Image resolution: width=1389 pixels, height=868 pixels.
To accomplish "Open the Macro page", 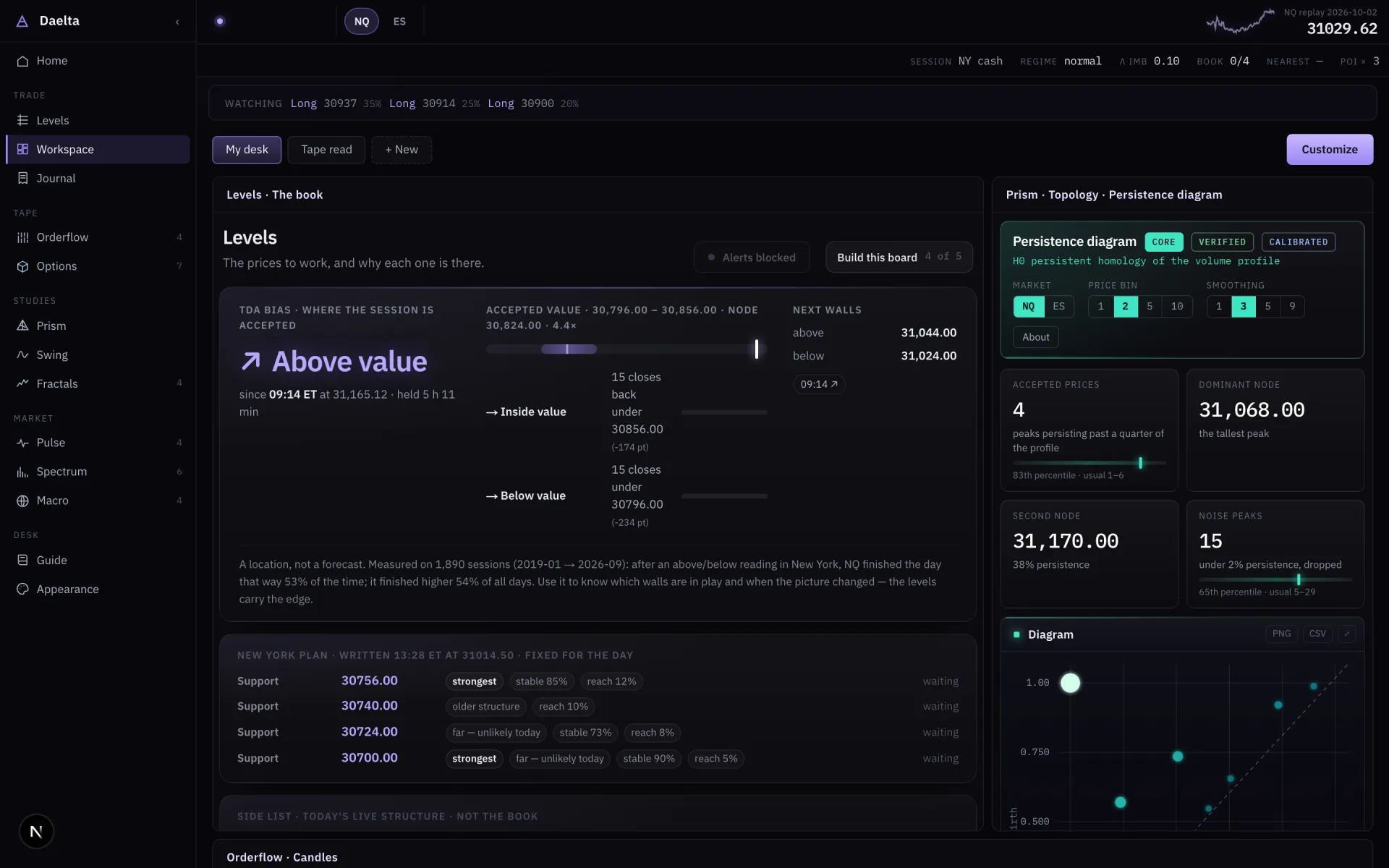I will pyautogui.click(x=98, y=501).
